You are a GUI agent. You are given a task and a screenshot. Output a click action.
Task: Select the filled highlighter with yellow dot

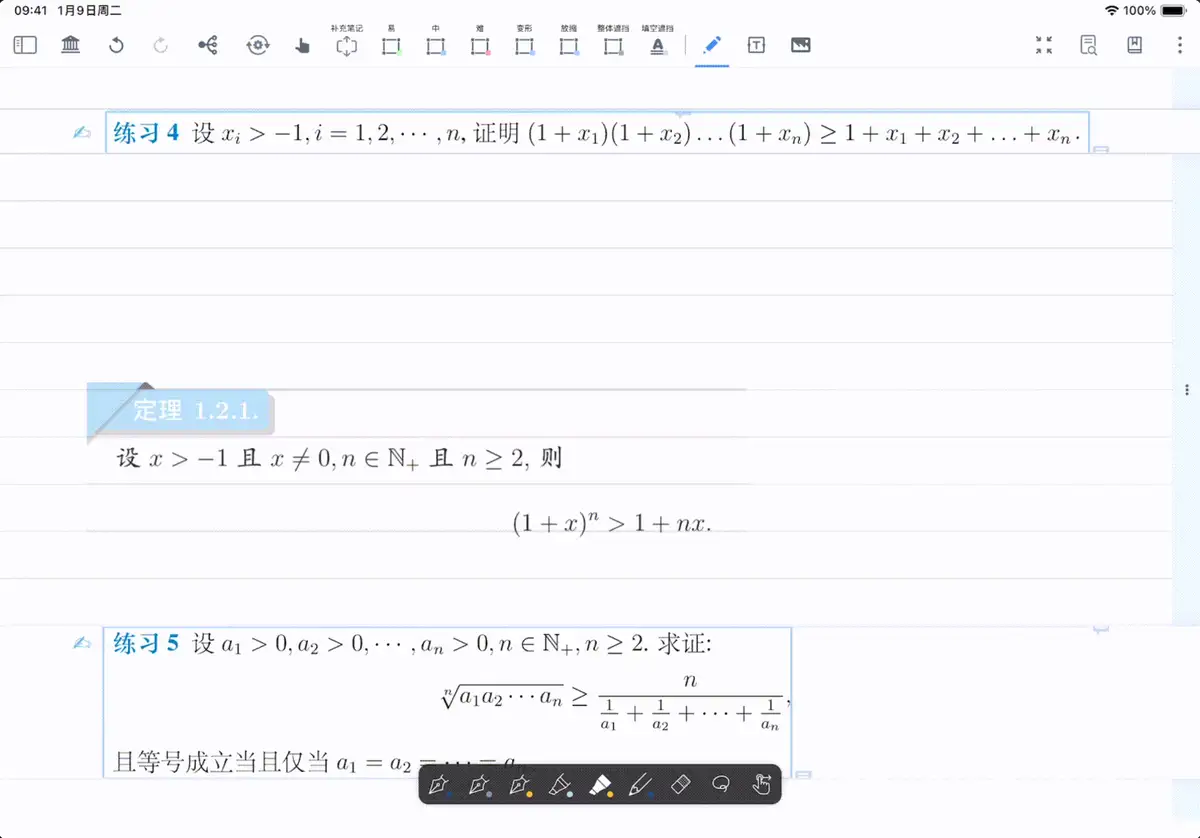[600, 785]
